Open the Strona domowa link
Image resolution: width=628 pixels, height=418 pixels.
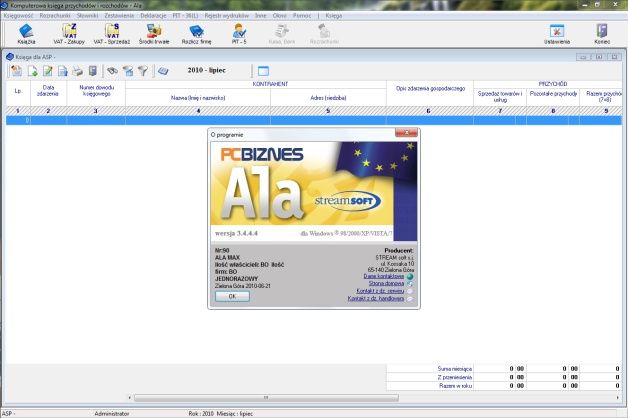point(386,283)
